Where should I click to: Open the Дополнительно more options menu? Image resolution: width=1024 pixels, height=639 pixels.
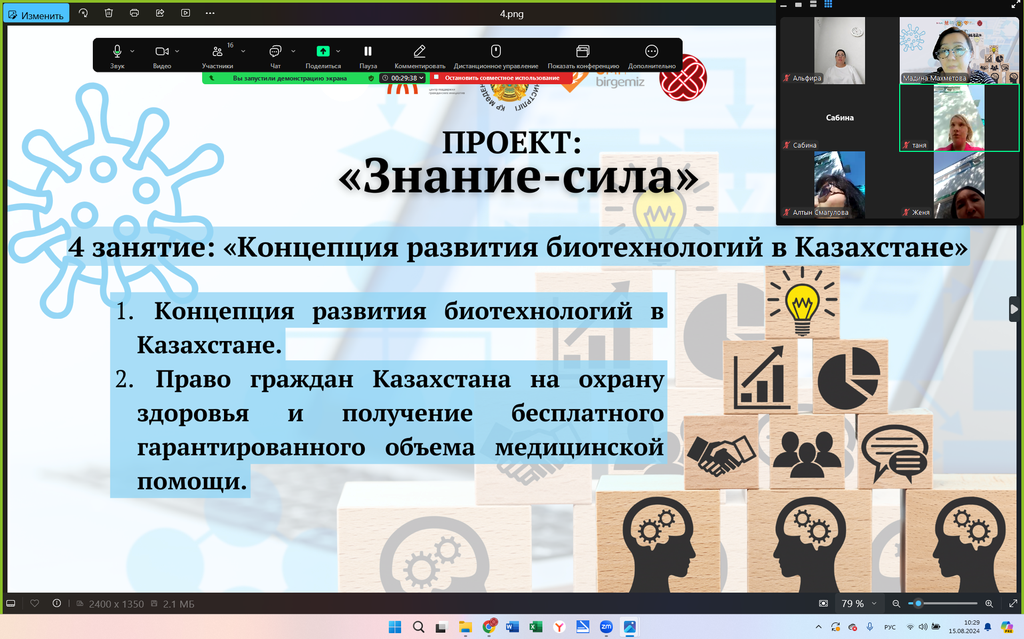pos(652,52)
